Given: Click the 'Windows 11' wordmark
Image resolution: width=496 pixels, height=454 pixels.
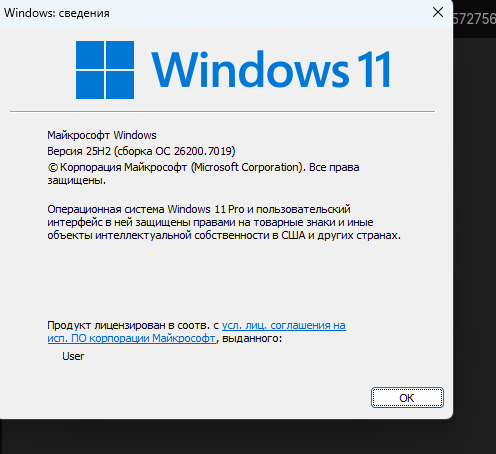Looking at the screenshot, I should click(x=271, y=69).
